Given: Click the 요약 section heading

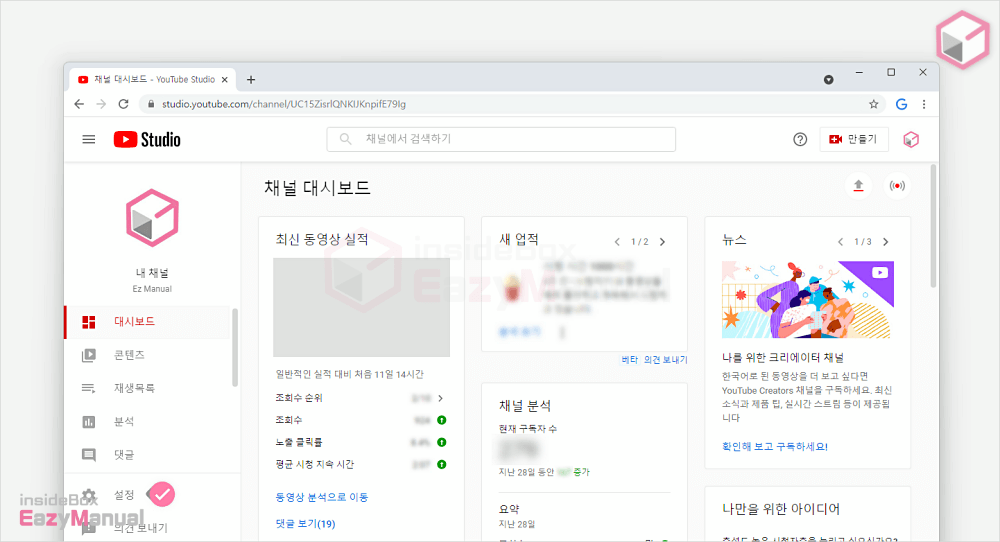Looking at the screenshot, I should pos(509,509).
